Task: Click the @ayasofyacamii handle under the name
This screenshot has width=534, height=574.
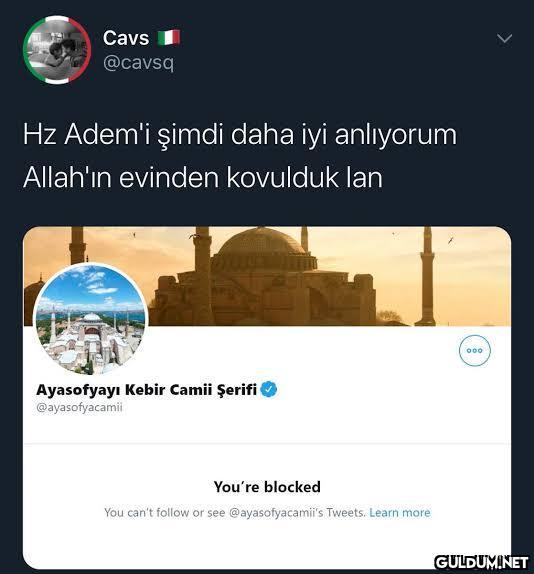Action: [x=79, y=407]
